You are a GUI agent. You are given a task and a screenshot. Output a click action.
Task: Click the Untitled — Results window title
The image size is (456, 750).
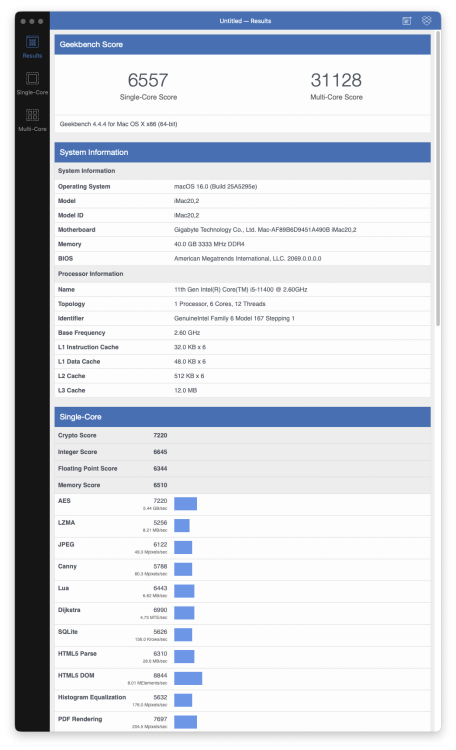pos(245,21)
